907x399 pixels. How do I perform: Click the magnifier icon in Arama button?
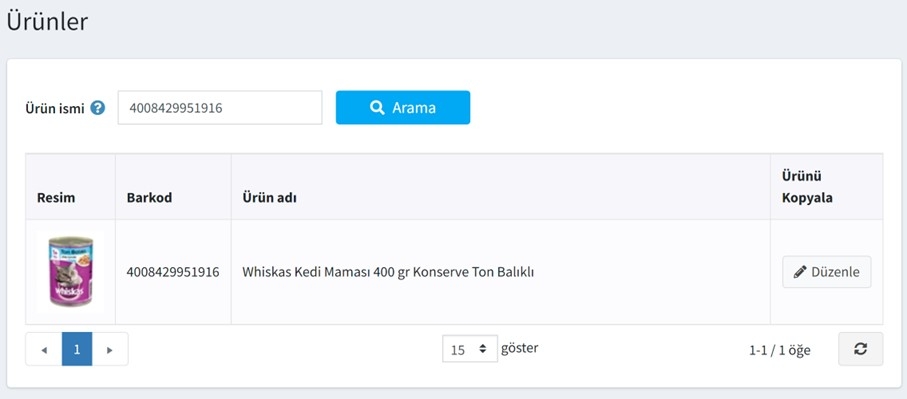pyautogui.click(x=377, y=108)
